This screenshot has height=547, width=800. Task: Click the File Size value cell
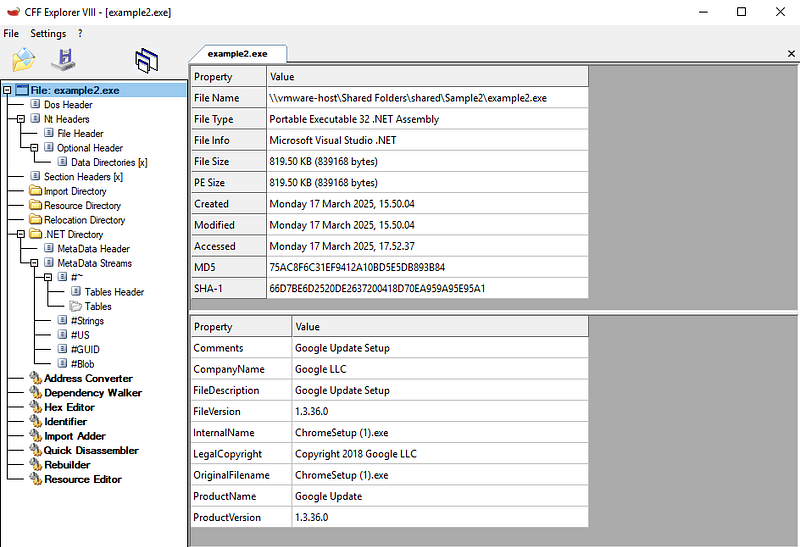tap(427, 162)
